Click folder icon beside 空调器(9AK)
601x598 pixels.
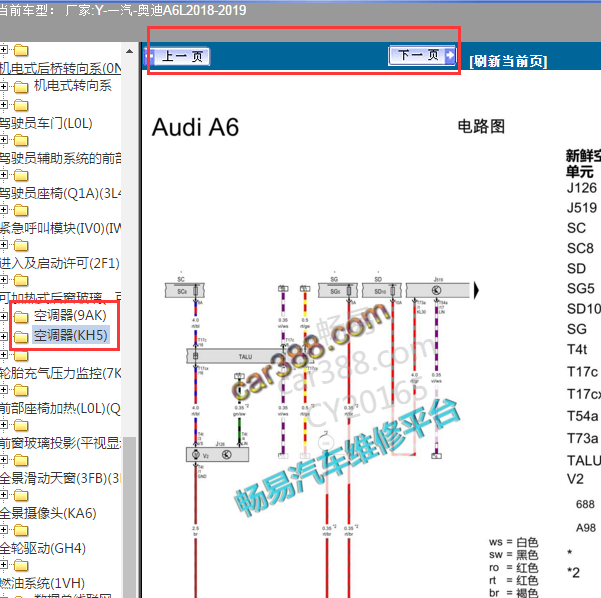pos(21,317)
